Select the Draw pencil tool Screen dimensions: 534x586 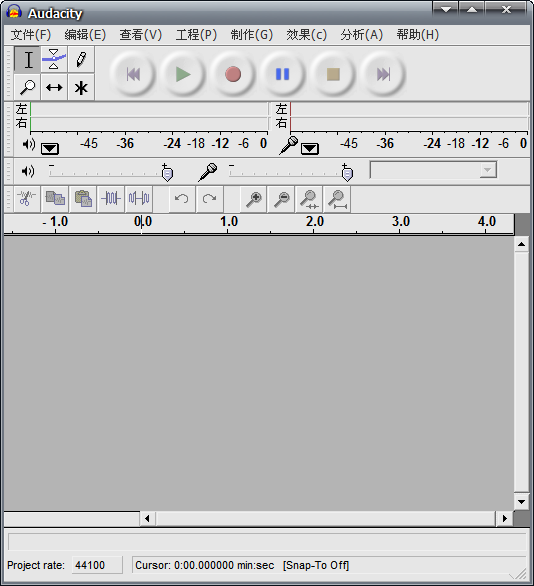point(81,60)
